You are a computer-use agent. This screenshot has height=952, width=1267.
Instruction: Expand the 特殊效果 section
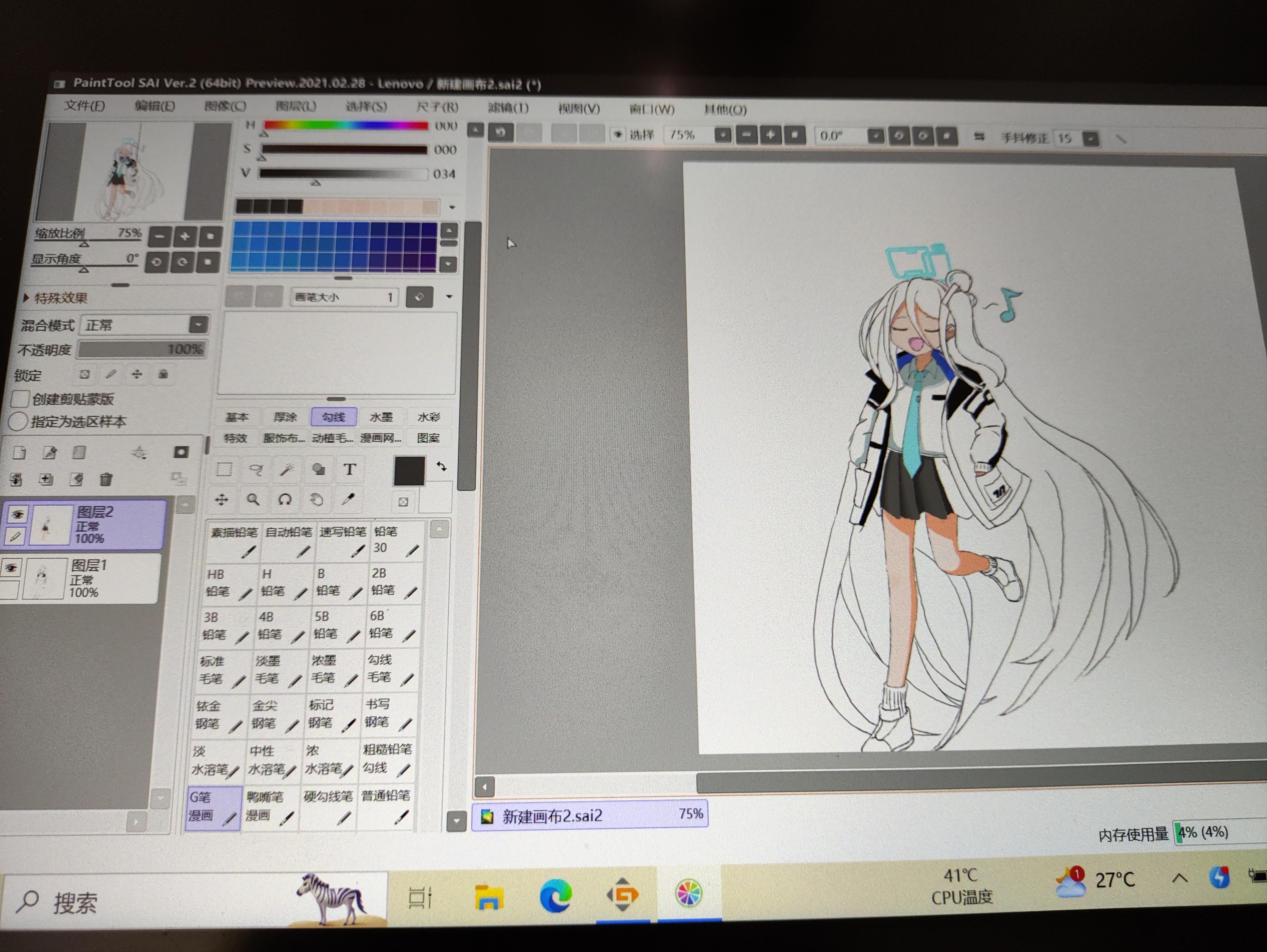click(26, 298)
